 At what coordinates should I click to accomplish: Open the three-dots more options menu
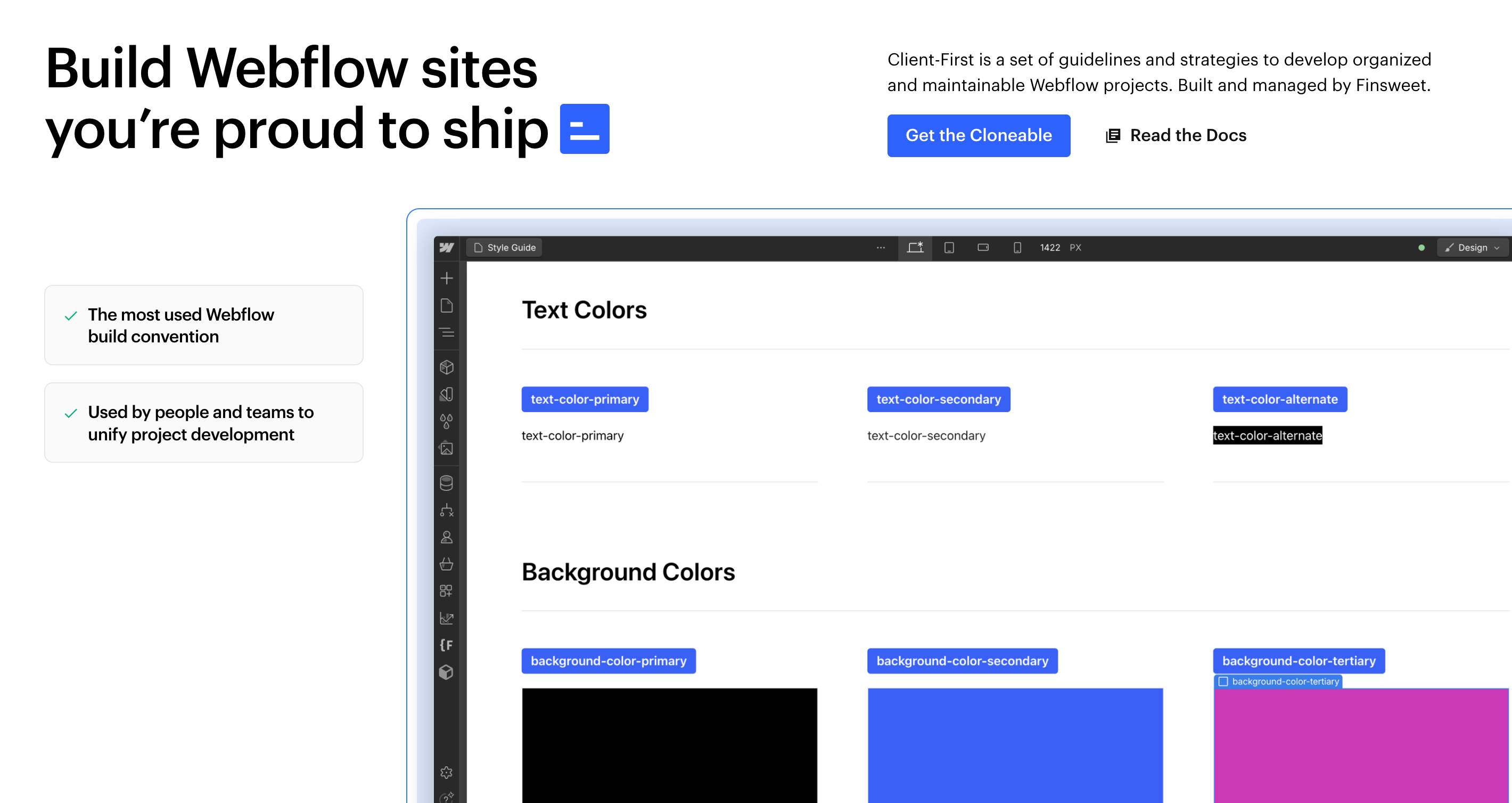click(x=881, y=248)
